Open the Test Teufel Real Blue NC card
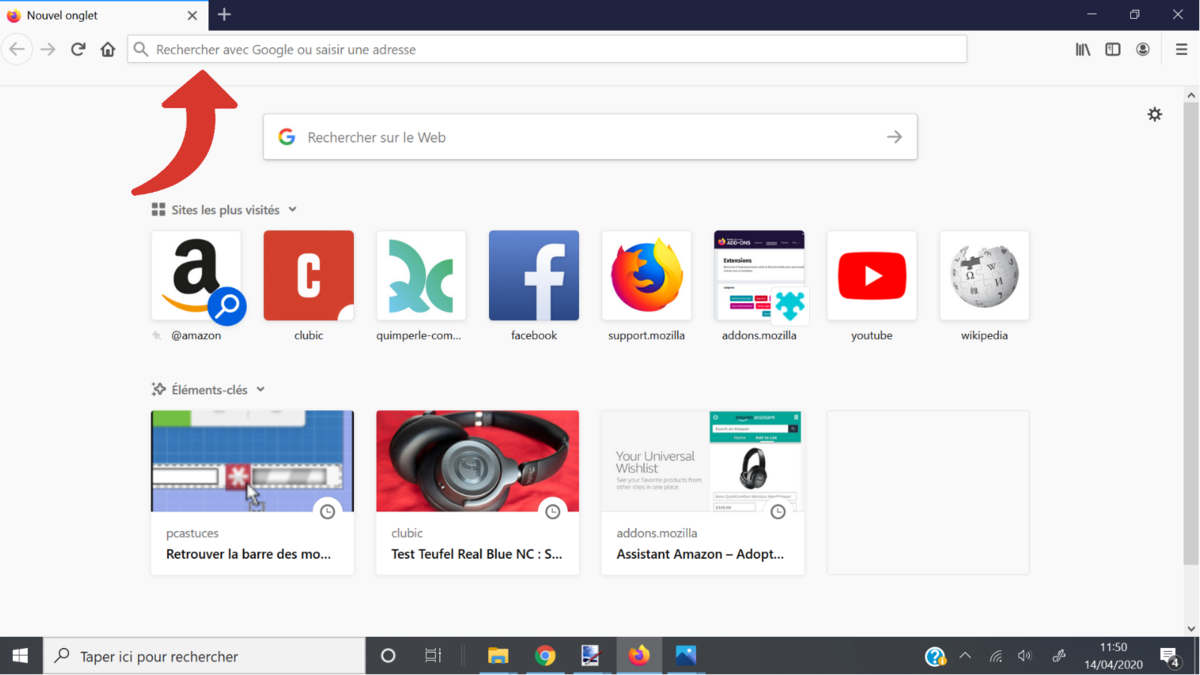1200x675 pixels. 477,492
